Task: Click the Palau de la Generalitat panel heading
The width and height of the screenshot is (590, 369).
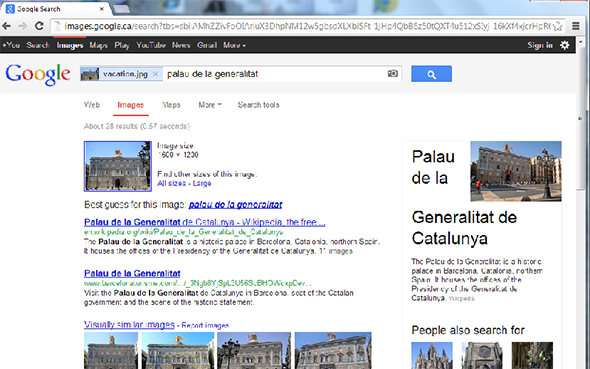Action: tap(464, 197)
